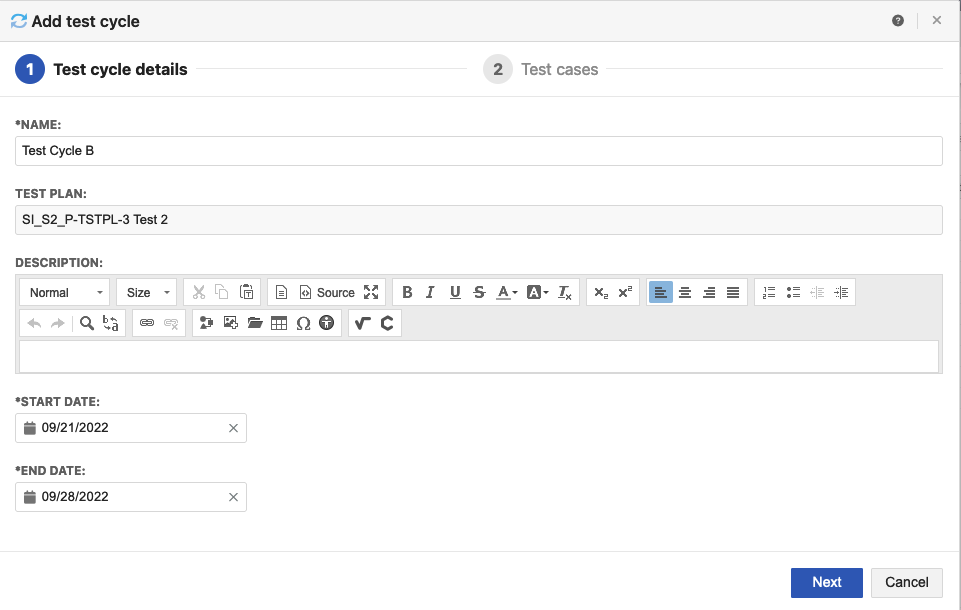Open the math formula editor icon
The width and height of the screenshot is (961, 610).
pyautogui.click(x=362, y=323)
